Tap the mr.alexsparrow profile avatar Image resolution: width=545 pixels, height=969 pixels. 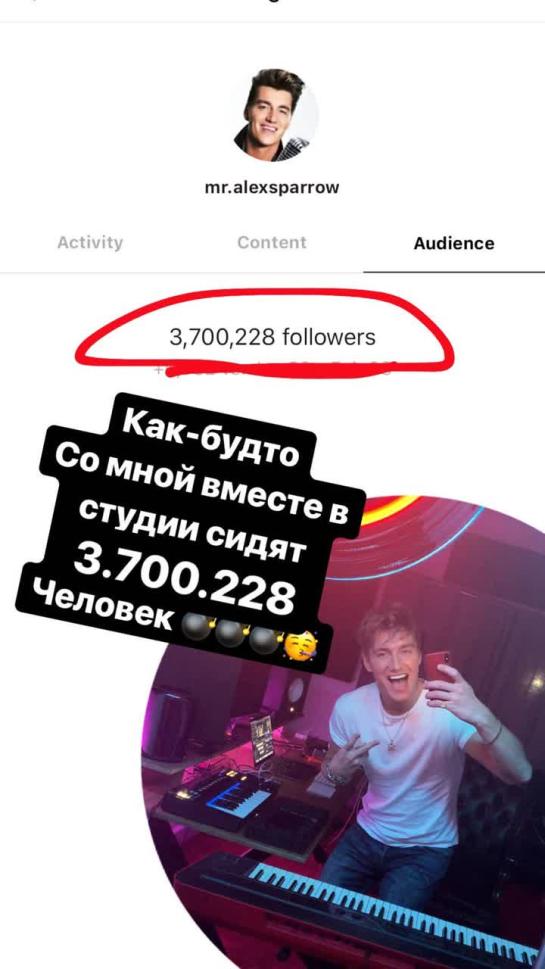[x=276, y=115]
